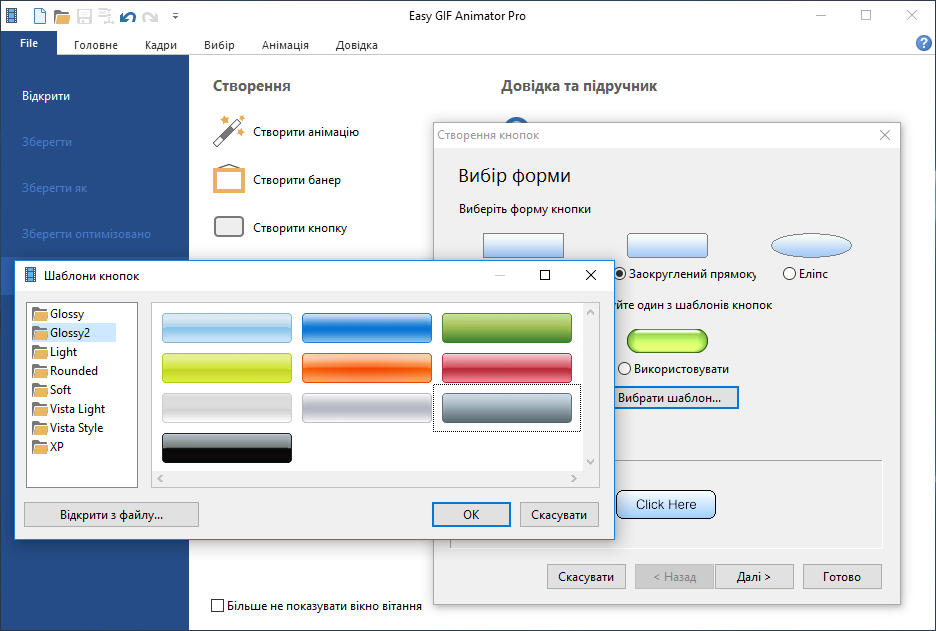Click the green pill template preview

point(667,341)
